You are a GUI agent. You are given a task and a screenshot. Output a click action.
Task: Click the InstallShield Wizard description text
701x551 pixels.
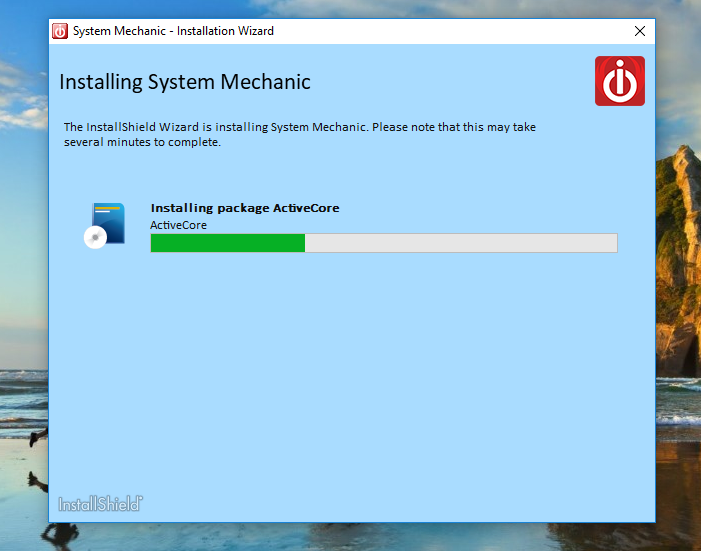click(300, 134)
